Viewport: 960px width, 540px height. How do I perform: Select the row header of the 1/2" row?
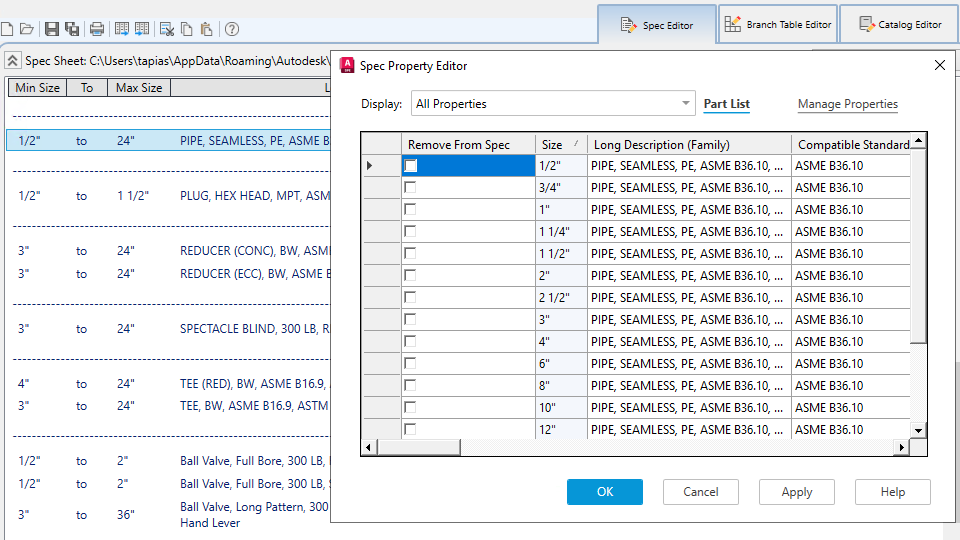coord(381,165)
